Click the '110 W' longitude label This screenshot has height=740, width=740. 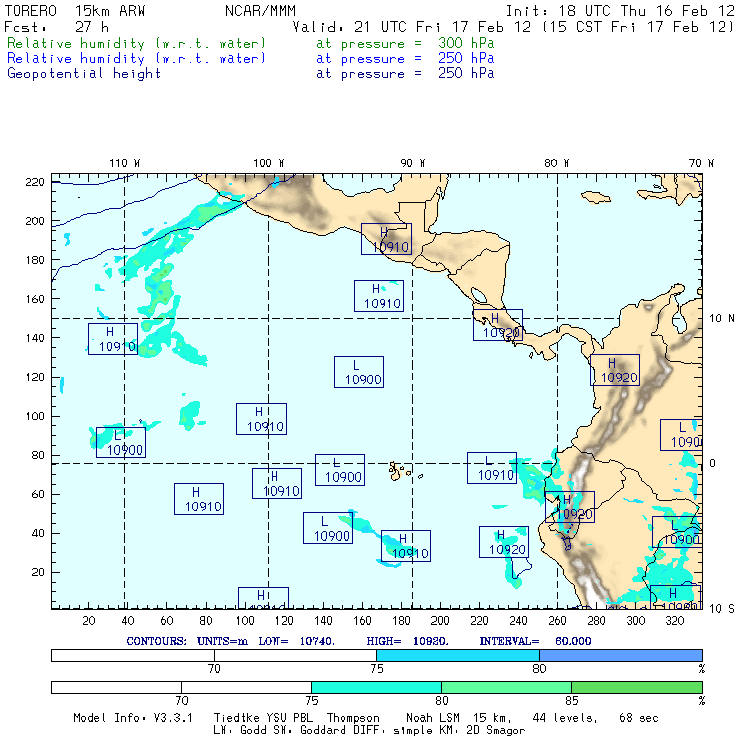[x=125, y=163]
